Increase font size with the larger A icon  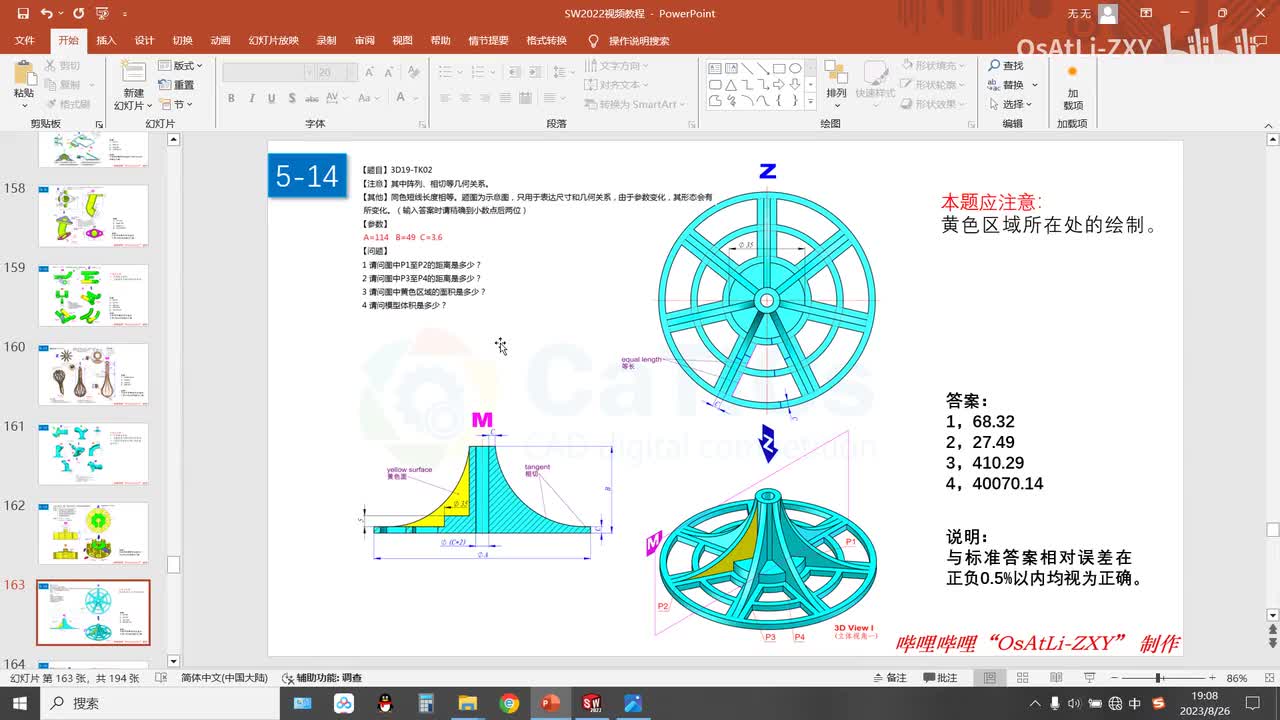point(370,72)
